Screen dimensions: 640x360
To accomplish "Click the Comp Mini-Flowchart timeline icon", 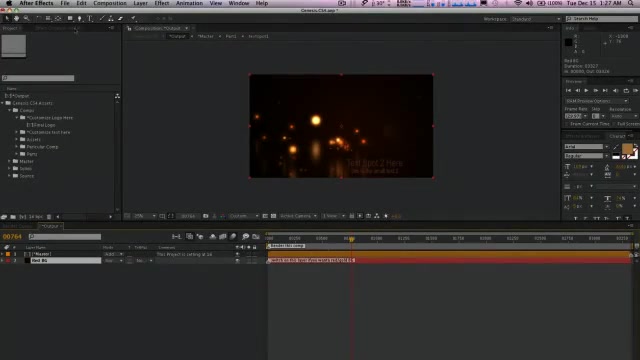I will 176,236.
